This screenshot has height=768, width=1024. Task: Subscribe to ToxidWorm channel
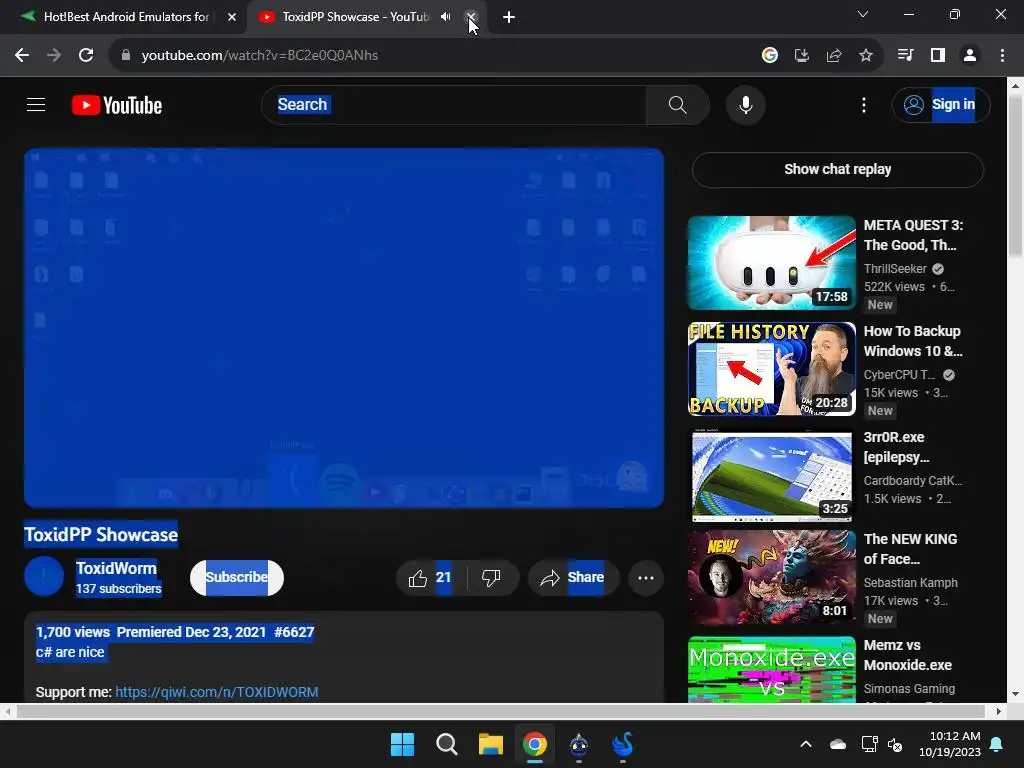pyautogui.click(x=236, y=577)
